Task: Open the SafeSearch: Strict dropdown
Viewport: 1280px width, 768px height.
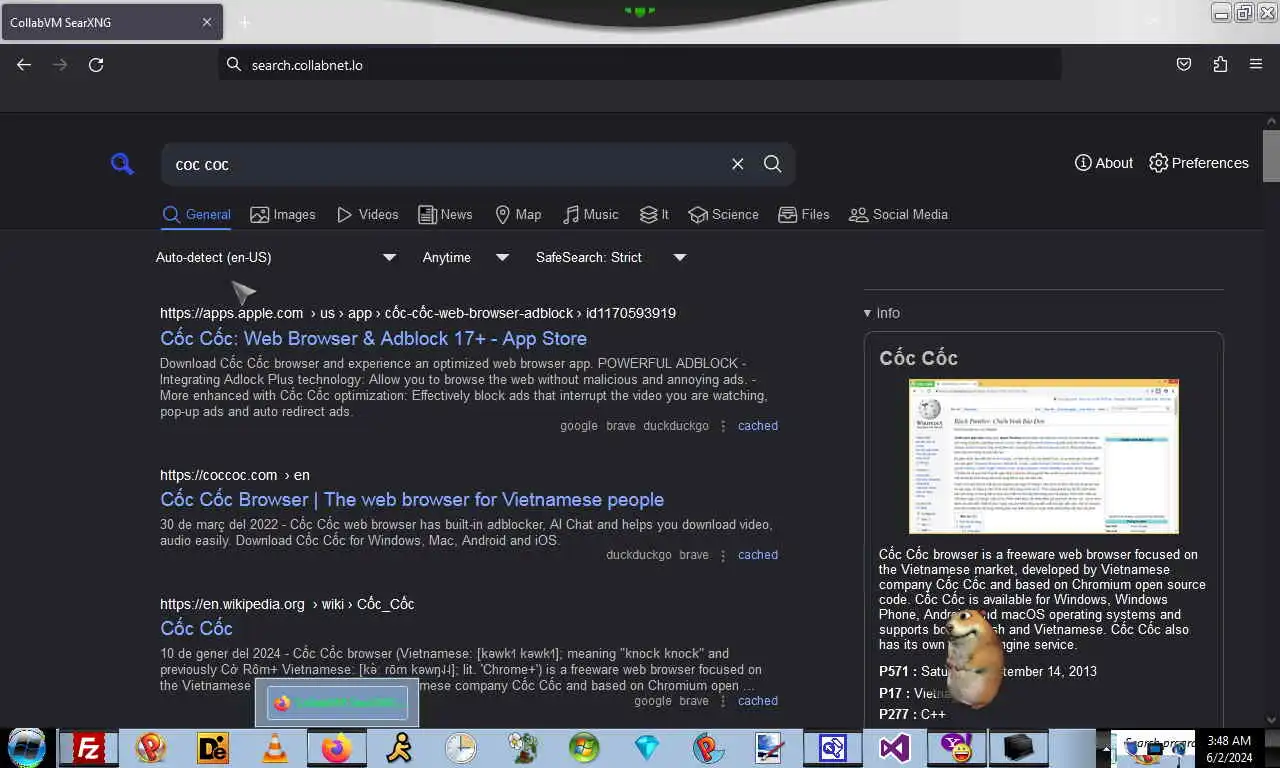Action: click(x=611, y=257)
